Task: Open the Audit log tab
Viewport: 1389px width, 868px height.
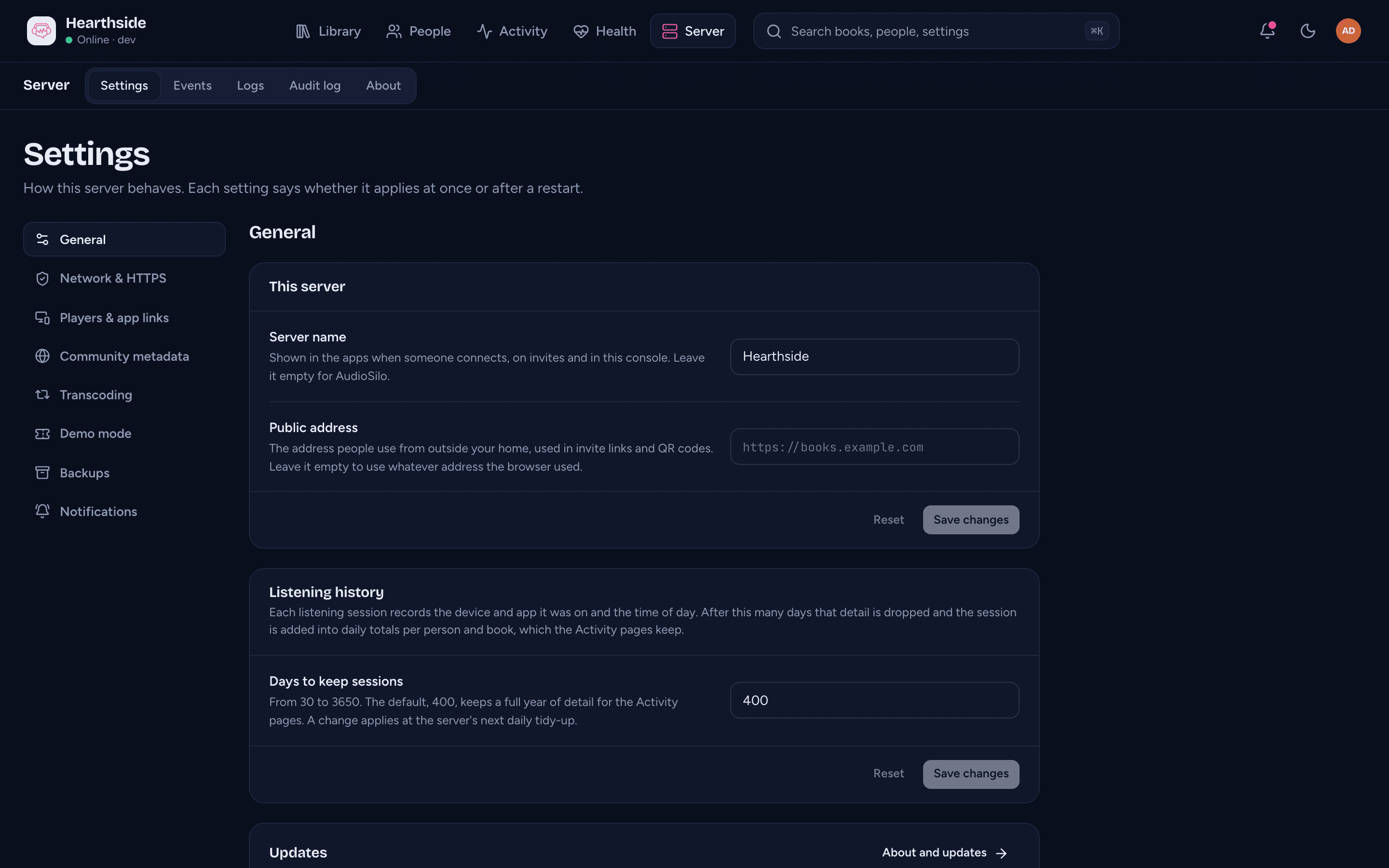Action: pyautogui.click(x=315, y=85)
